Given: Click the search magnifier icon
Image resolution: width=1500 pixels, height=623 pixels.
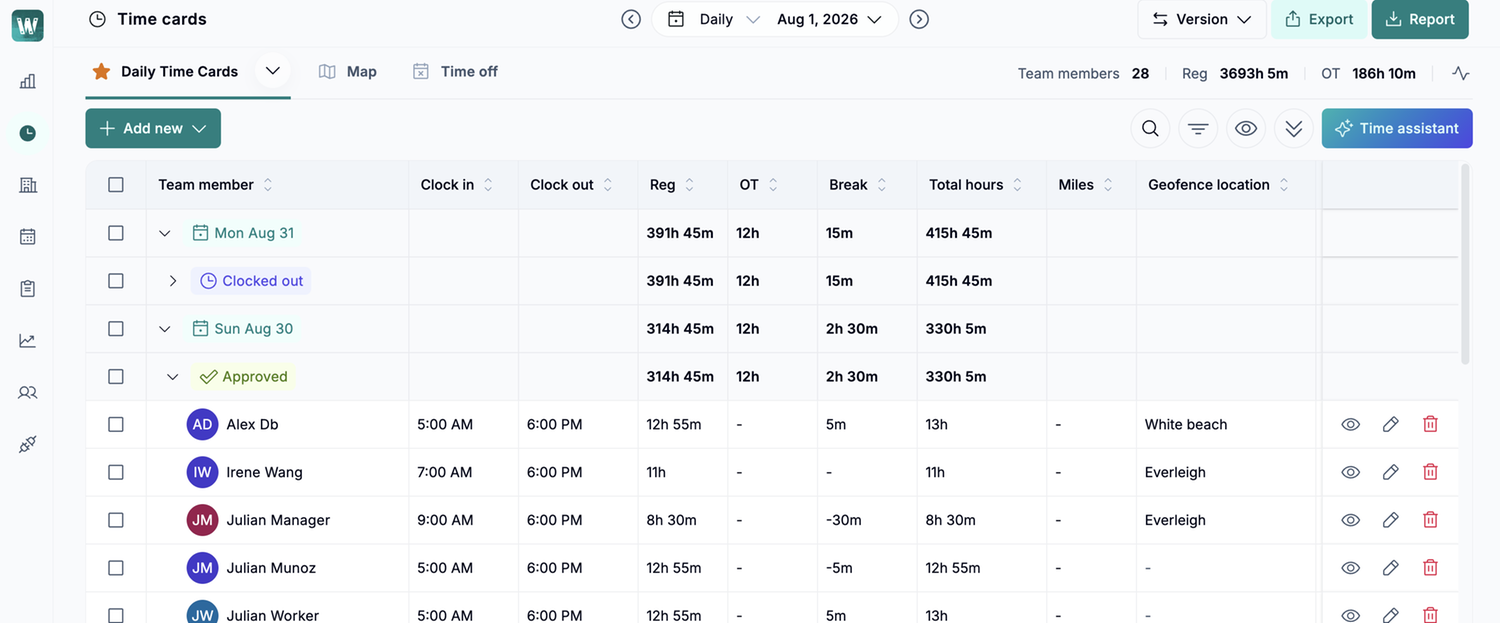Looking at the screenshot, I should (x=1151, y=128).
